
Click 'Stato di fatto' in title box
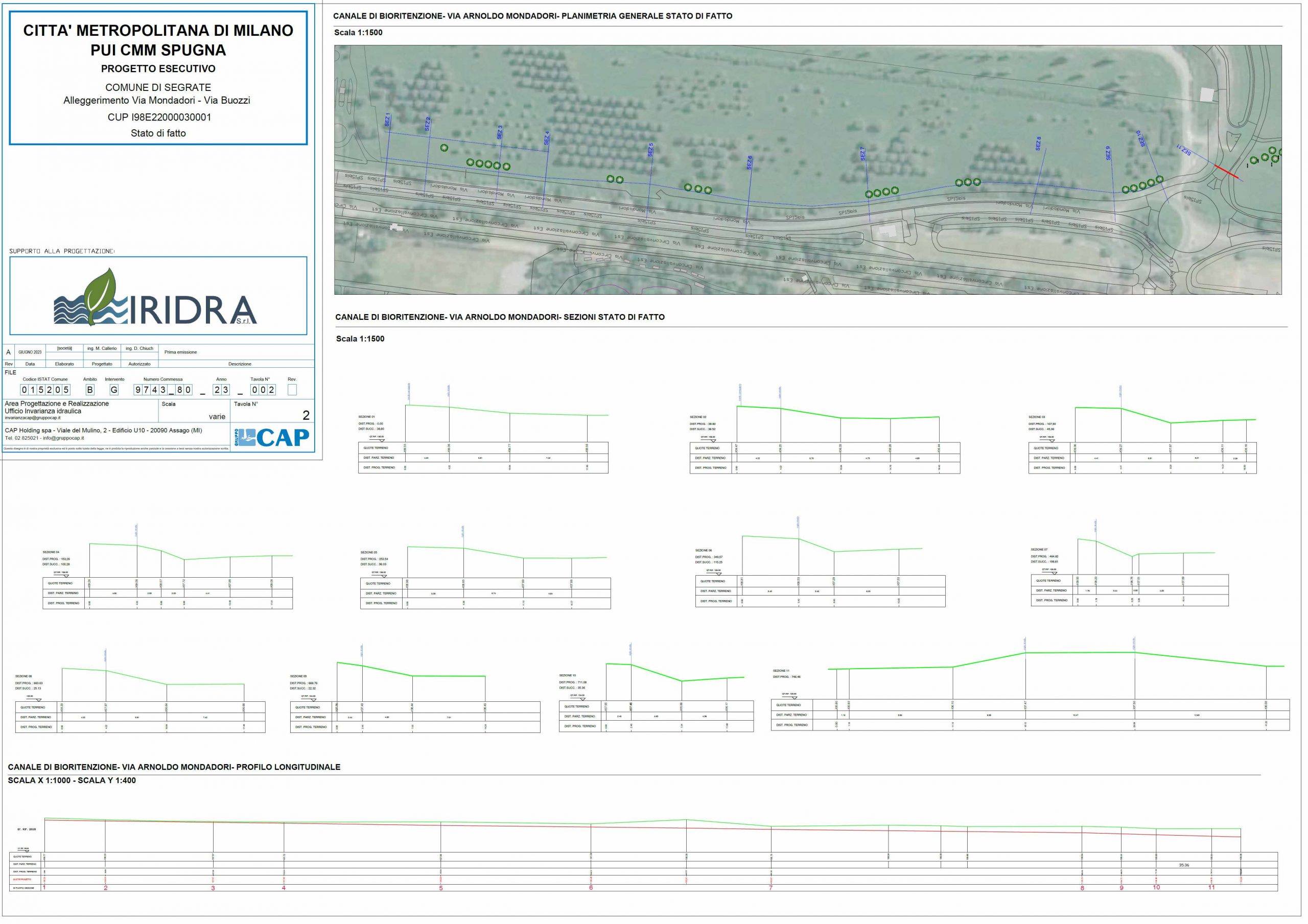[x=158, y=133]
